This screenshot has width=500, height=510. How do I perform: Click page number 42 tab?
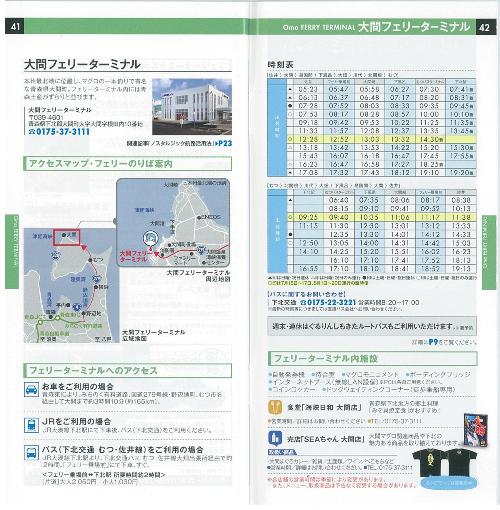click(x=485, y=27)
